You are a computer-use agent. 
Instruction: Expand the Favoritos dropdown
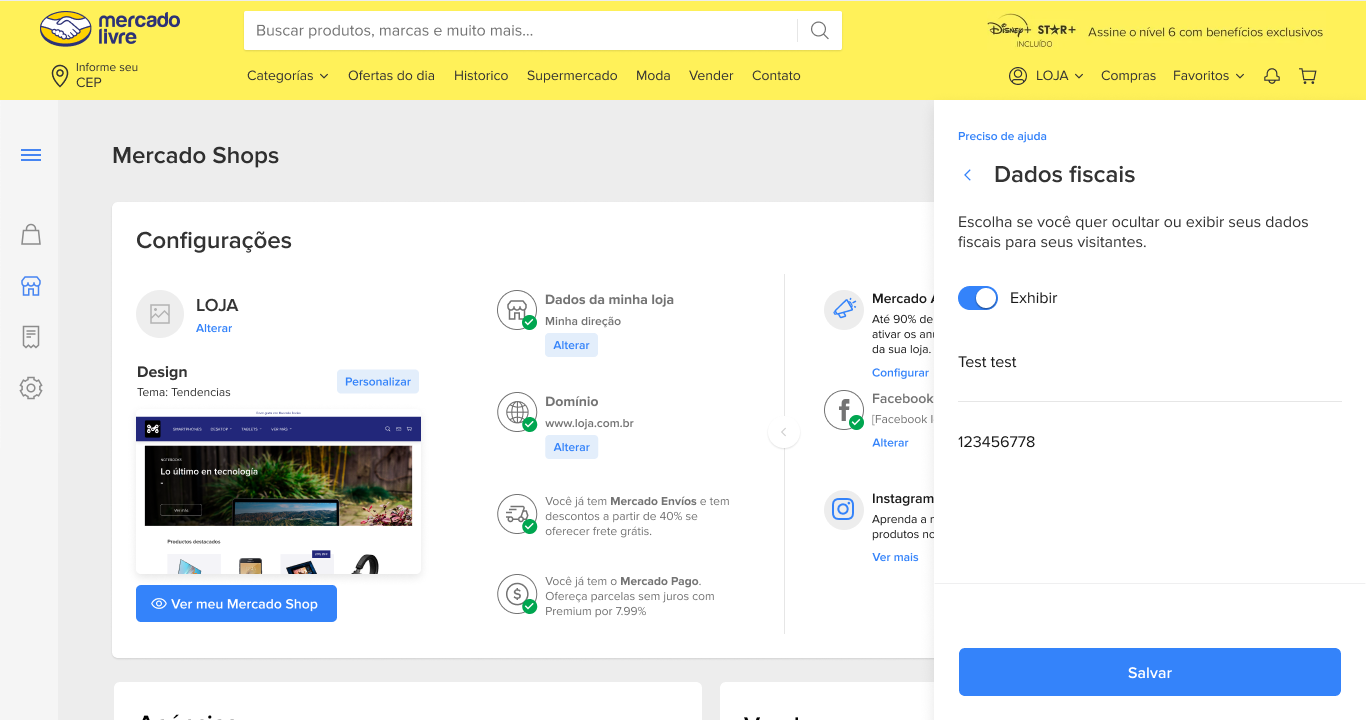coord(1209,76)
